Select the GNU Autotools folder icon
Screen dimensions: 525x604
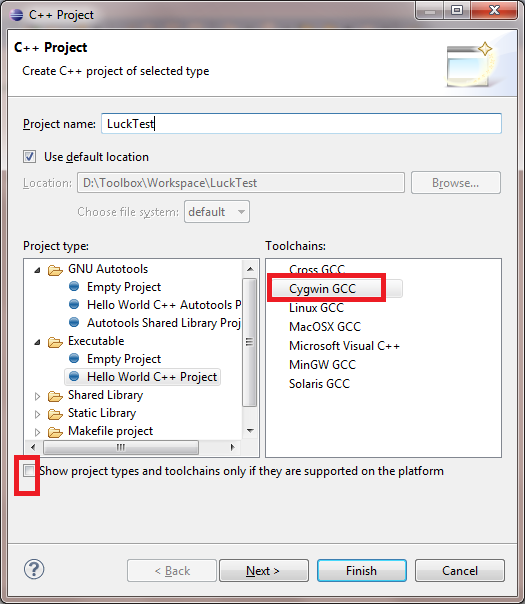55,270
